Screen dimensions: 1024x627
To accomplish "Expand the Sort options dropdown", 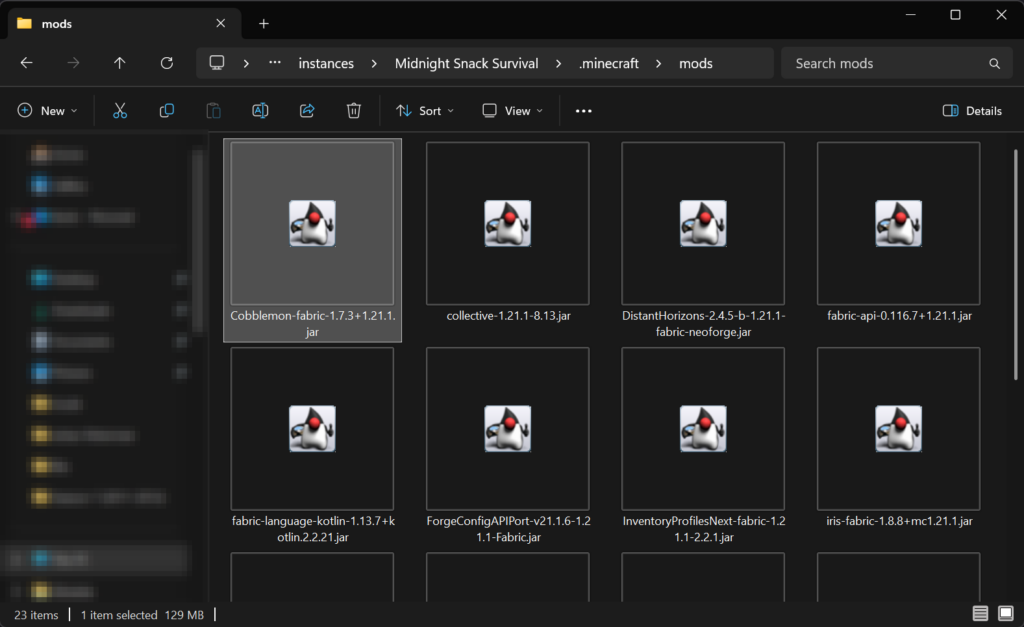I will point(425,111).
